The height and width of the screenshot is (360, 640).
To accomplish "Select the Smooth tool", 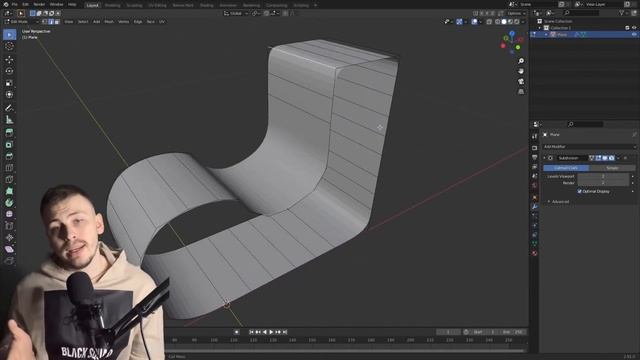I will (x=9, y=214).
